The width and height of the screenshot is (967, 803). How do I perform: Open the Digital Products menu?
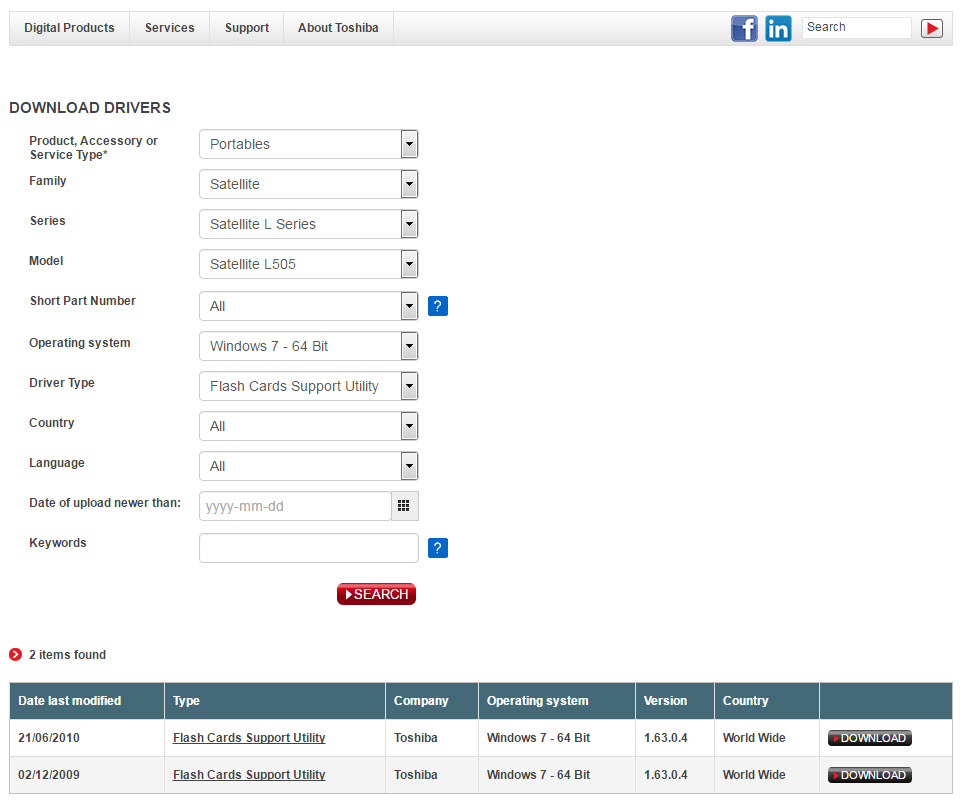click(x=69, y=28)
